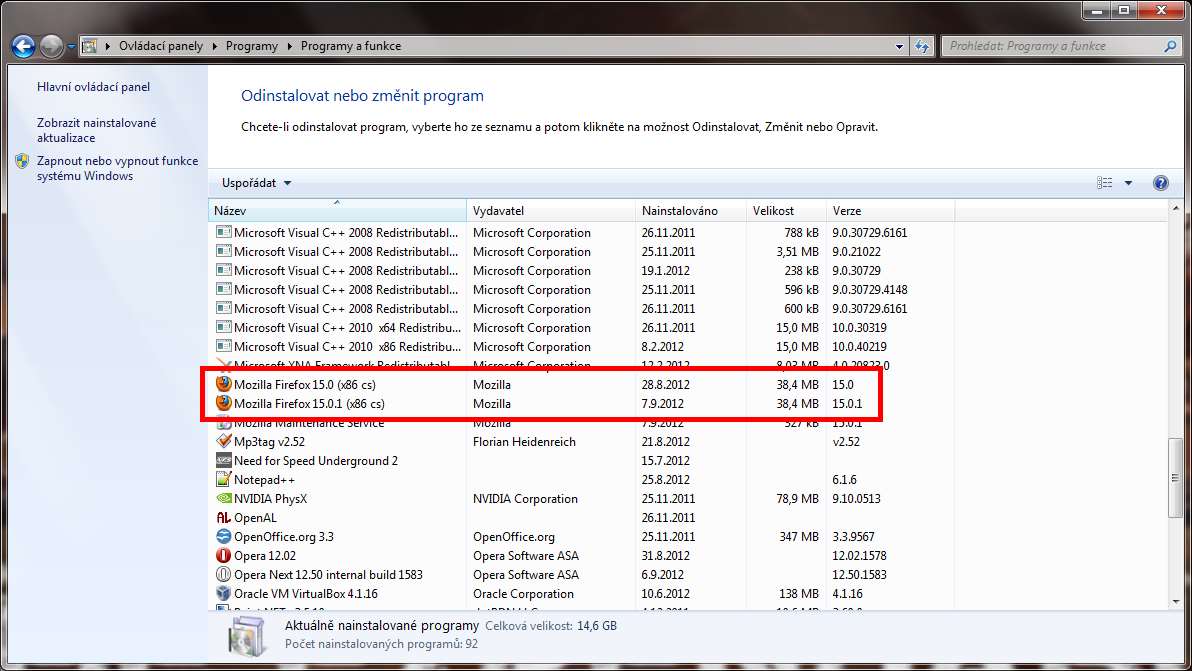Sort by Vydavatel column header
Screen dimensions: 1192x671
coord(550,210)
